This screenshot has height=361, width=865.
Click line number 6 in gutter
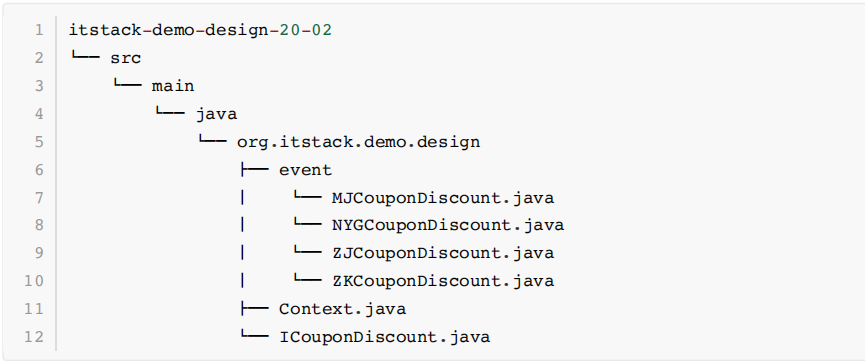pos(39,169)
